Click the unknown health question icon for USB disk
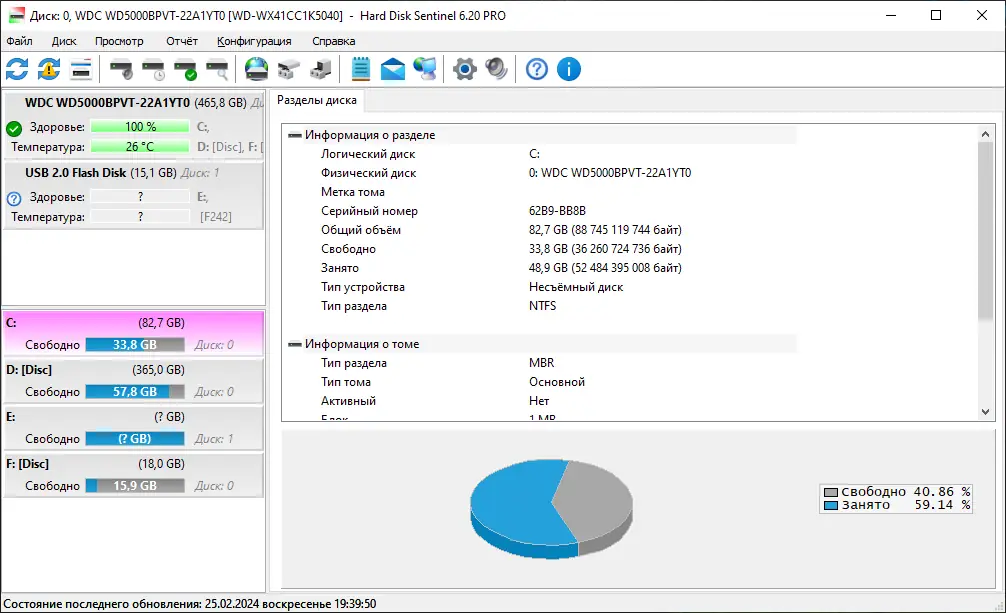This screenshot has width=1006, height=613. coord(14,198)
